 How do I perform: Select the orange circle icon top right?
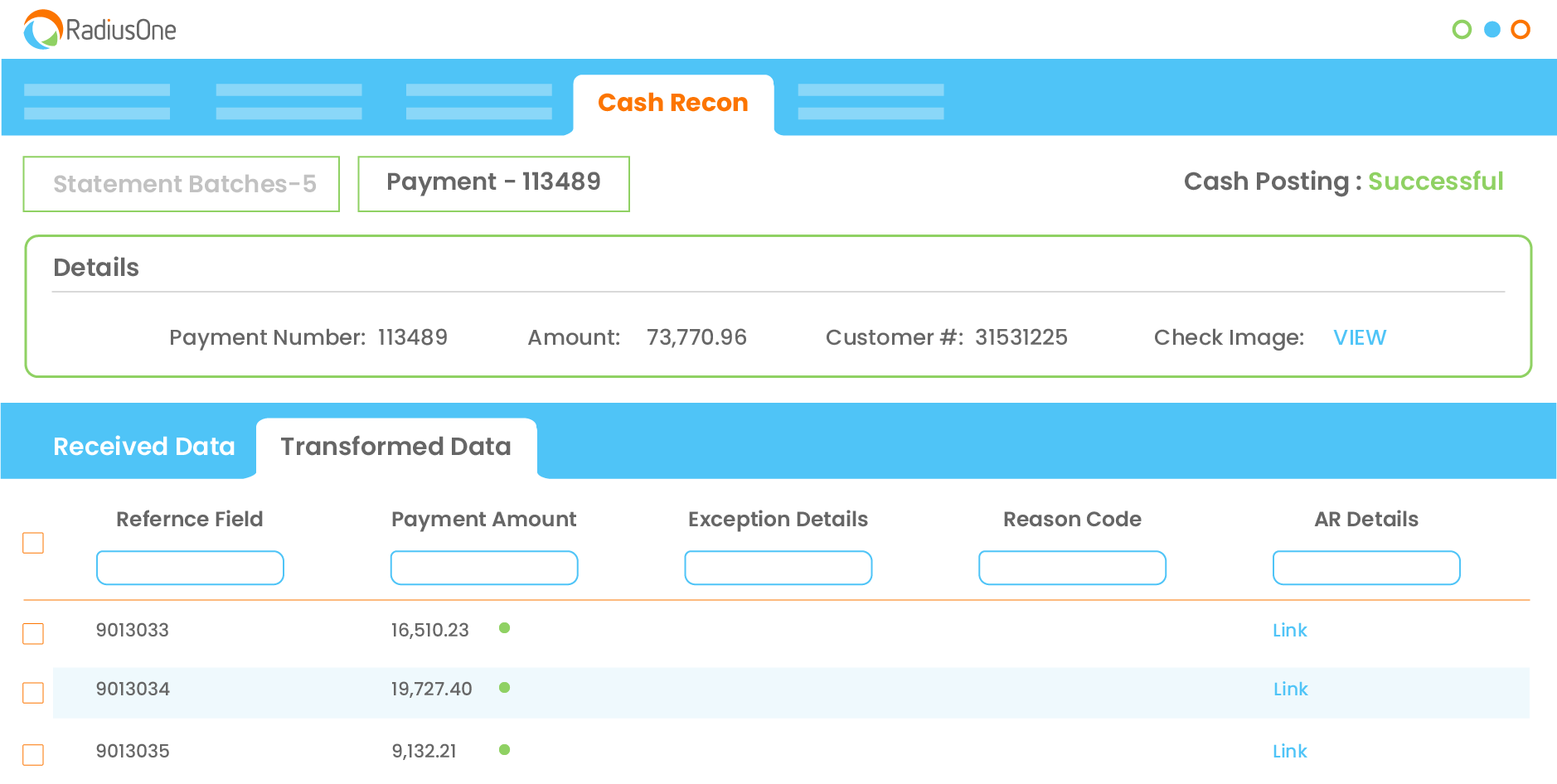pyautogui.click(x=1522, y=29)
